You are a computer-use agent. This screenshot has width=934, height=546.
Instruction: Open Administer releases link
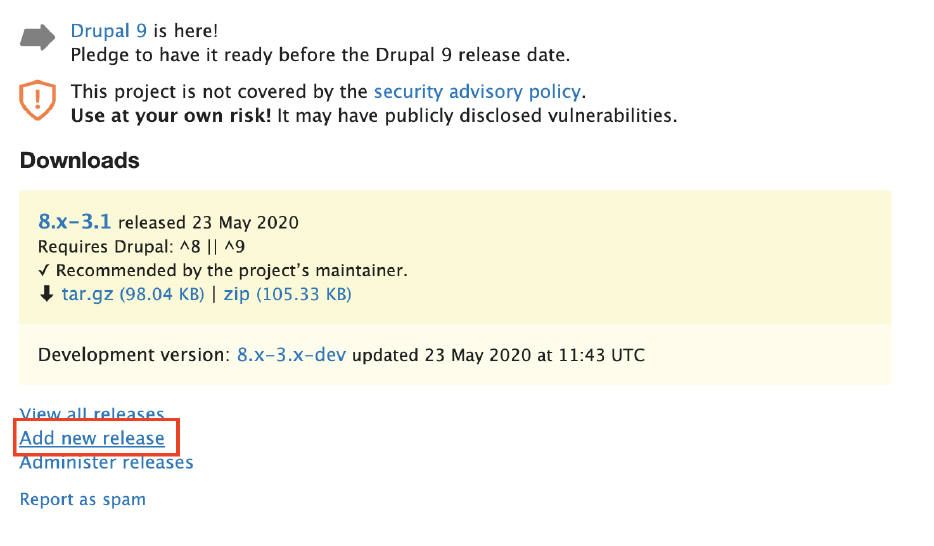[107, 462]
